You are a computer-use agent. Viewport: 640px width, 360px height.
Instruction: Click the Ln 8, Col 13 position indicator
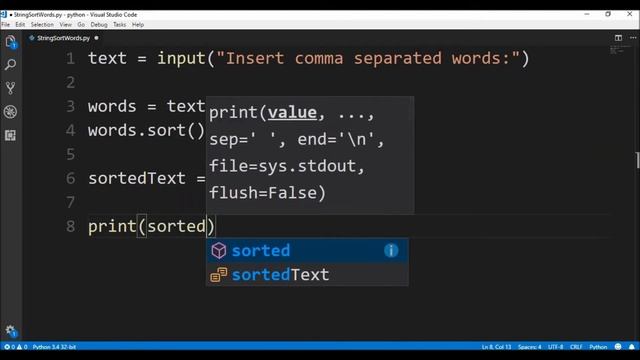[496, 347]
